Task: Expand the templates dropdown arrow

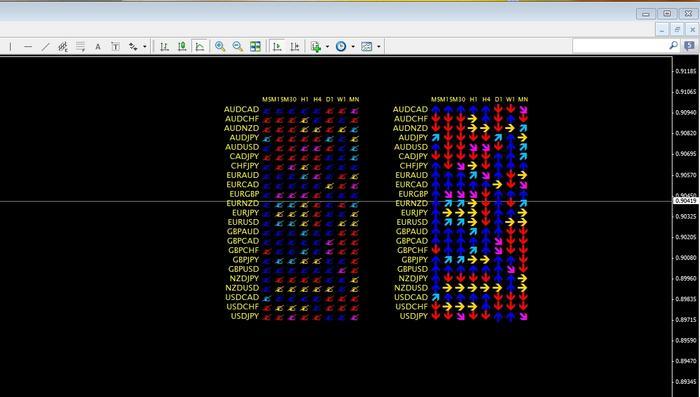Action: pyautogui.click(x=379, y=46)
